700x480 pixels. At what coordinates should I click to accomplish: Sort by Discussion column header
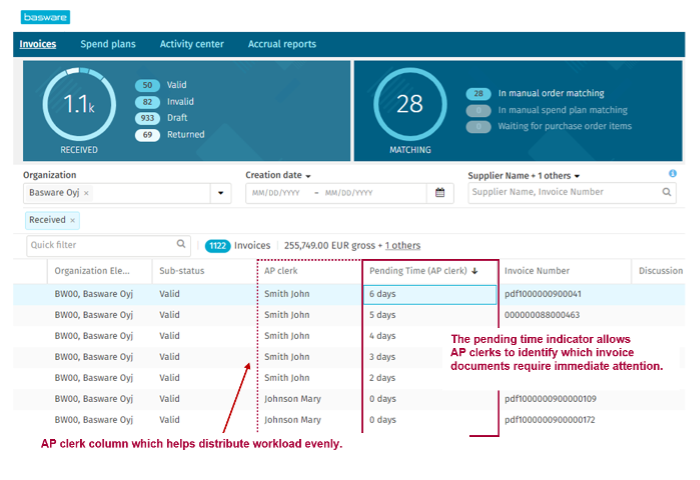pos(661,271)
